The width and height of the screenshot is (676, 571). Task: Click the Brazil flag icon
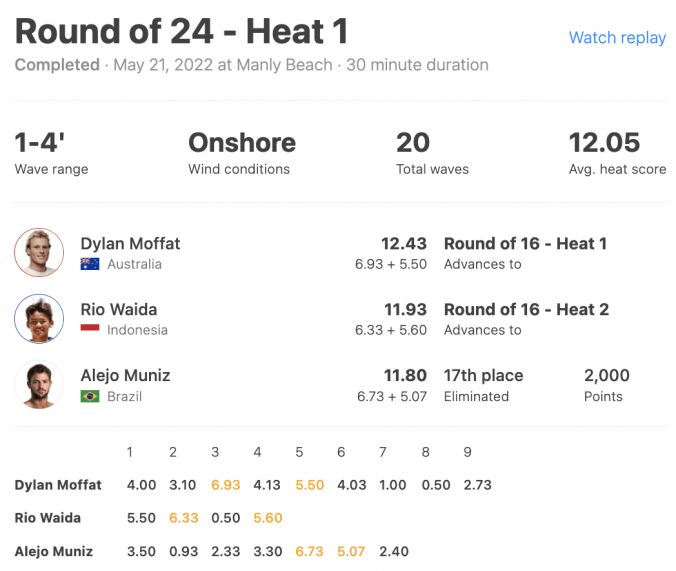pos(90,396)
